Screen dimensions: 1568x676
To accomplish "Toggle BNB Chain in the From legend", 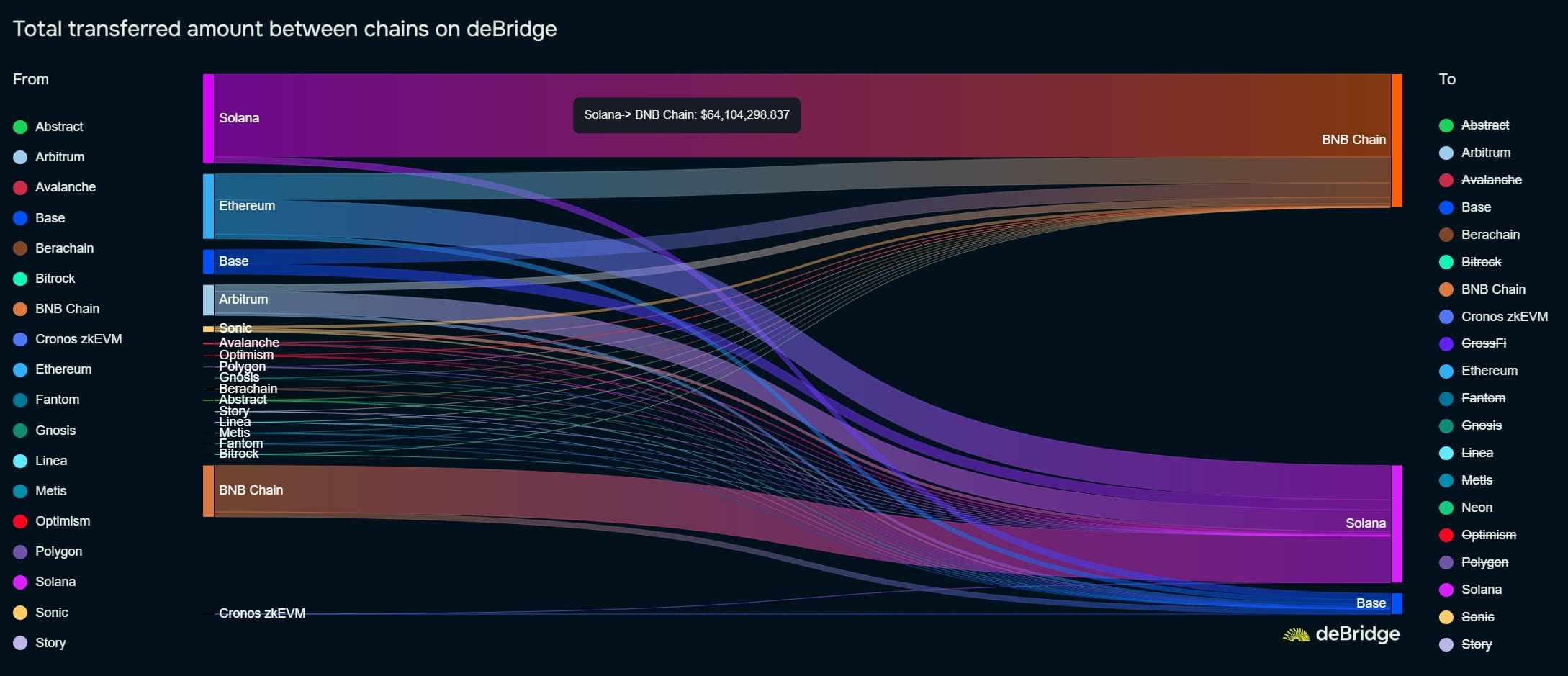I will click(56, 309).
